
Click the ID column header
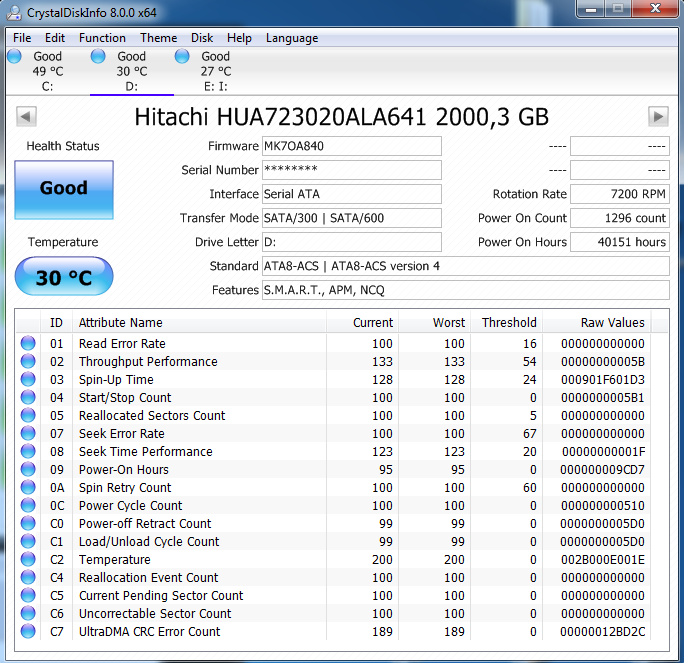56,323
